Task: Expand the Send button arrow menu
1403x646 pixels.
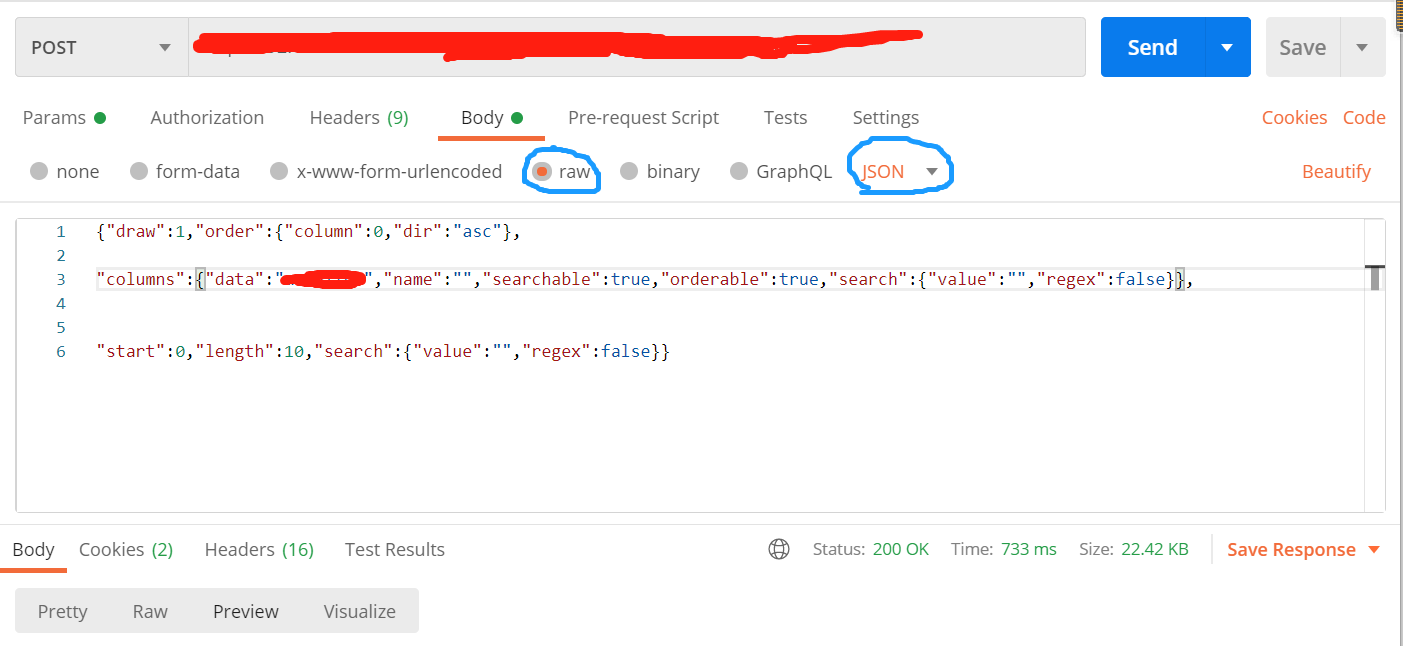Action: click(1226, 47)
